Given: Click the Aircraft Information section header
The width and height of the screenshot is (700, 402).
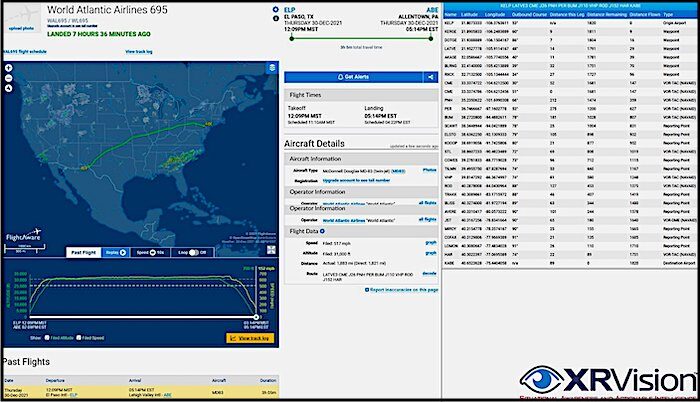Looking at the screenshot, I should click(361, 159).
